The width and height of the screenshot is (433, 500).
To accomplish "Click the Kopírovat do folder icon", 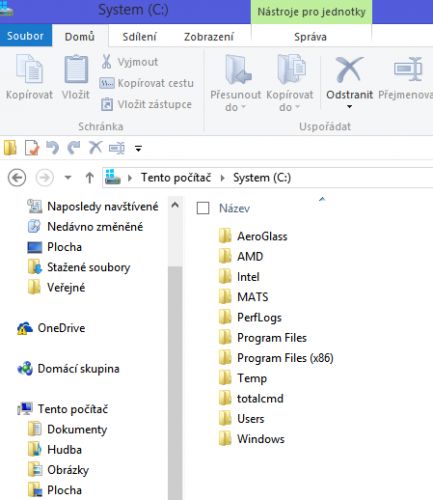I will 291,69.
